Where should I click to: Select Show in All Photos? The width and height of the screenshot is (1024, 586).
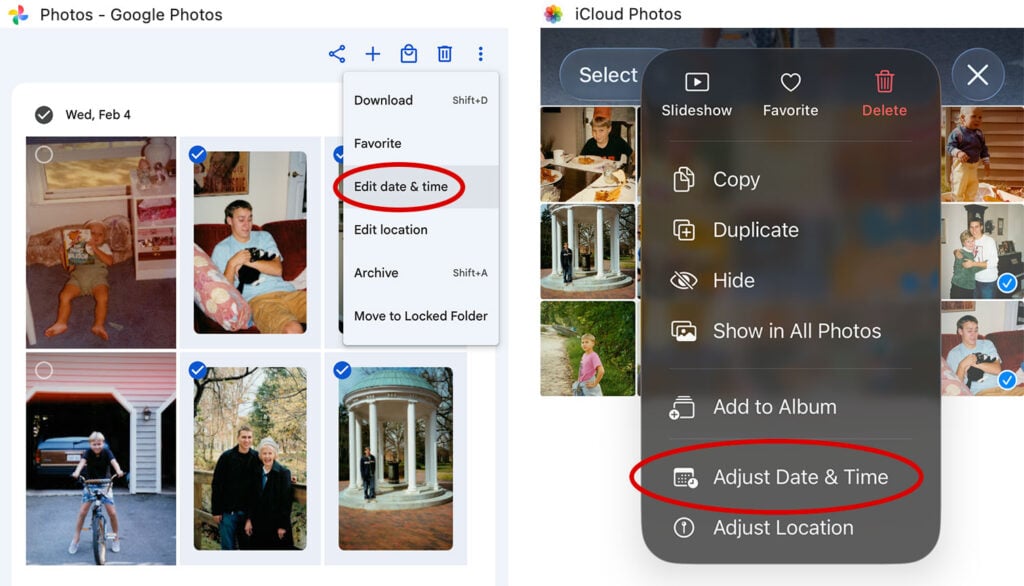(x=791, y=331)
